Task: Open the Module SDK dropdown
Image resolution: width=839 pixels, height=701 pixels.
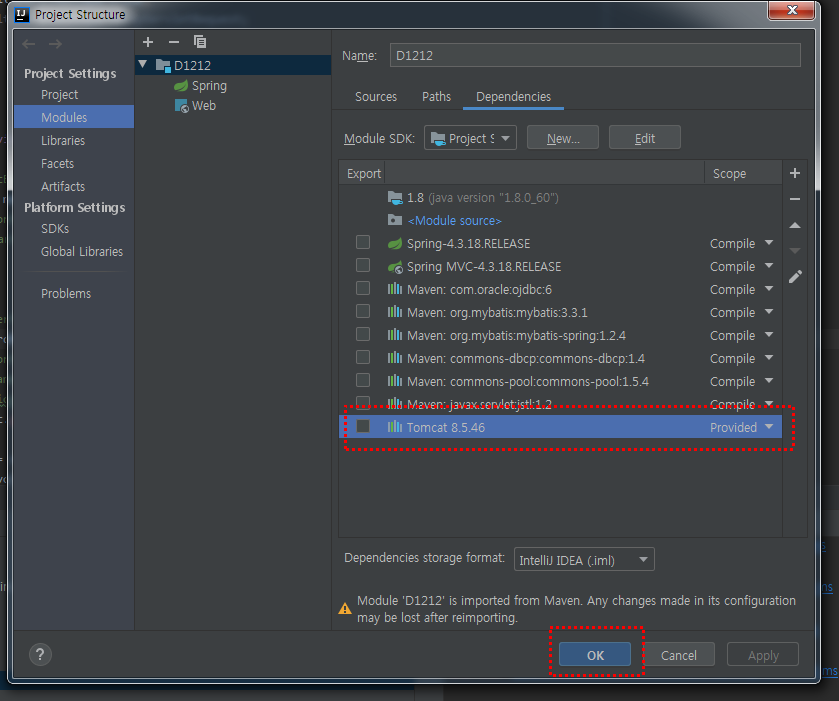Action: pyautogui.click(x=470, y=138)
